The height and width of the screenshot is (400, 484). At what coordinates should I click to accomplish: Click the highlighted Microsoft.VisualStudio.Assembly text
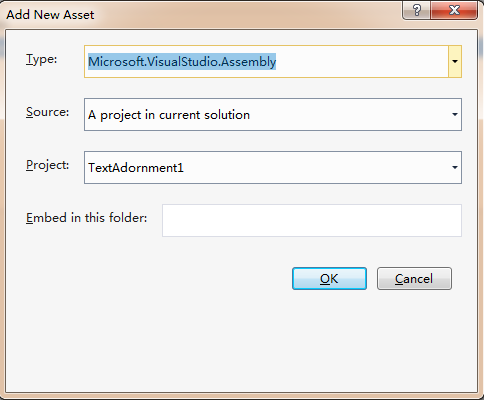(182, 62)
